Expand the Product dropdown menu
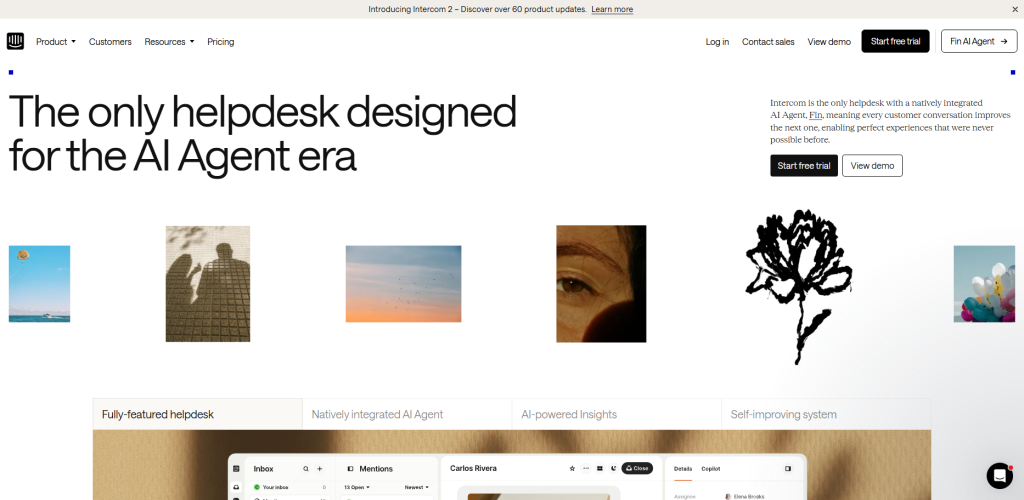1024x500 pixels. [x=56, y=41]
